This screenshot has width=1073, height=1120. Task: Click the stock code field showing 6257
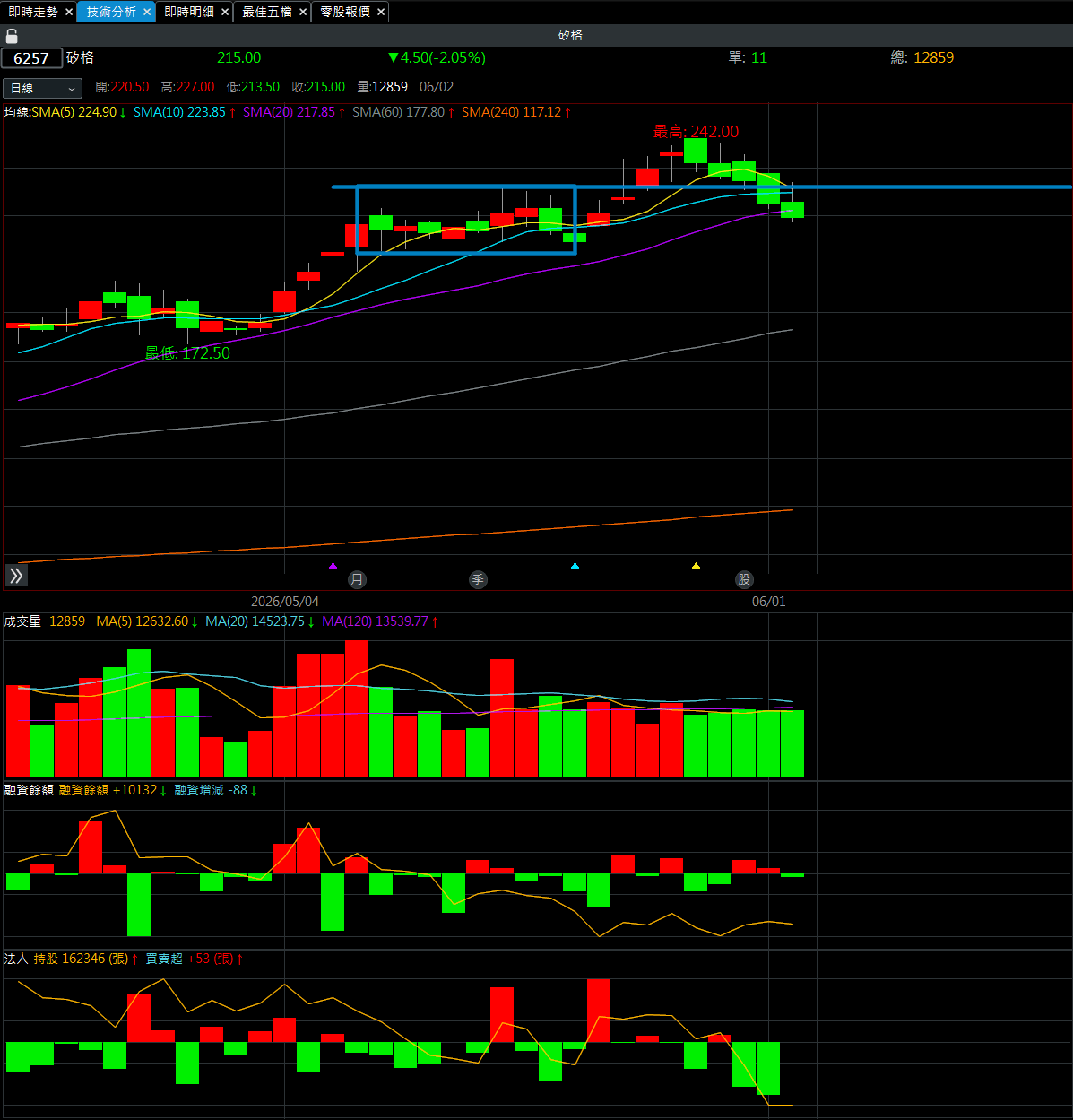pos(31,58)
